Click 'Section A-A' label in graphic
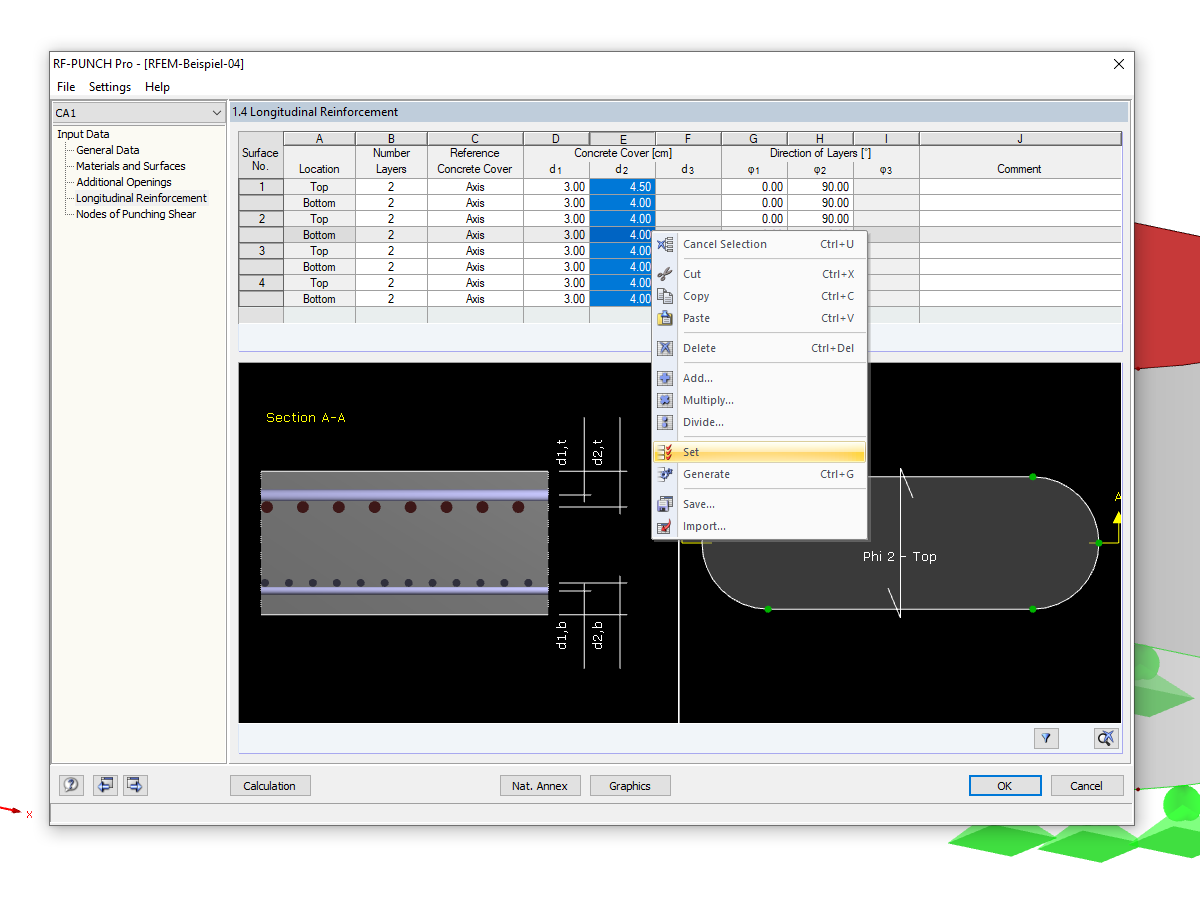Screen dimensions: 1200x900 pyautogui.click(x=306, y=418)
